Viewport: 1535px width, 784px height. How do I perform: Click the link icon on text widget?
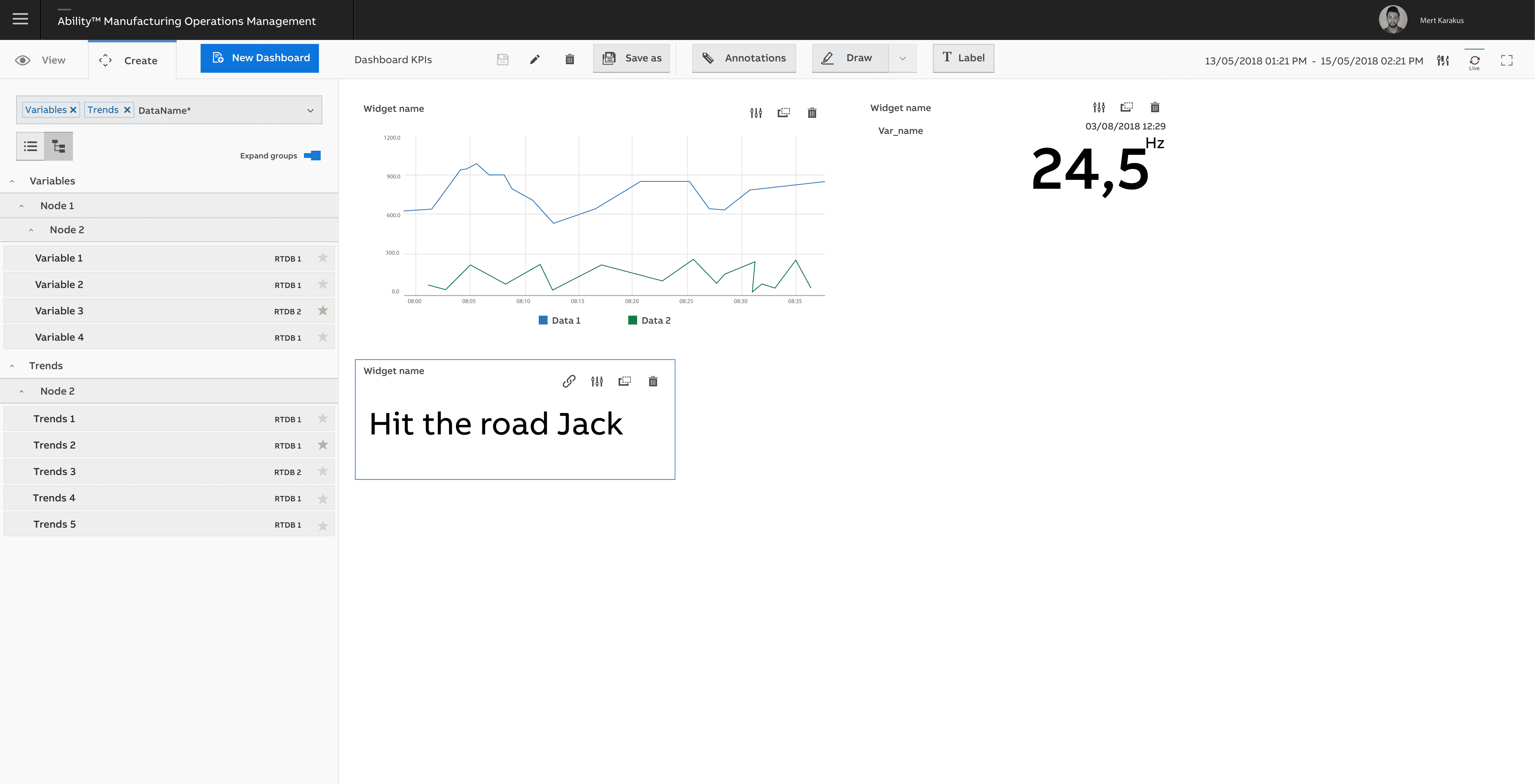[568, 381]
